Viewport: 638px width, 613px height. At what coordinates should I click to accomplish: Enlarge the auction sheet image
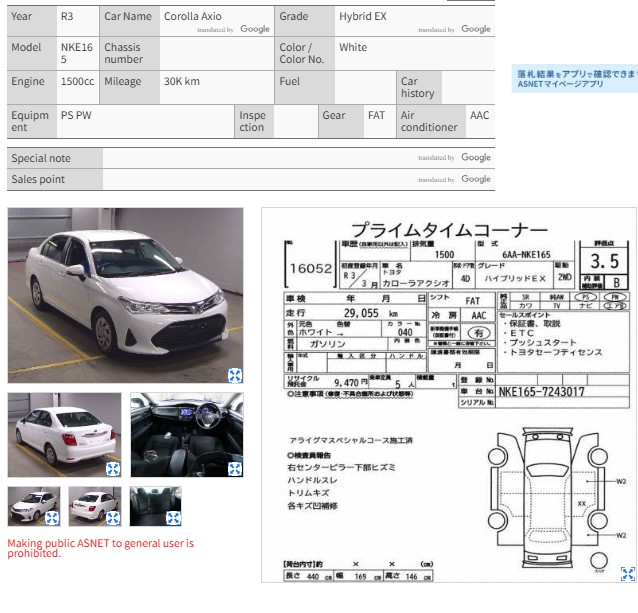pos(628,574)
